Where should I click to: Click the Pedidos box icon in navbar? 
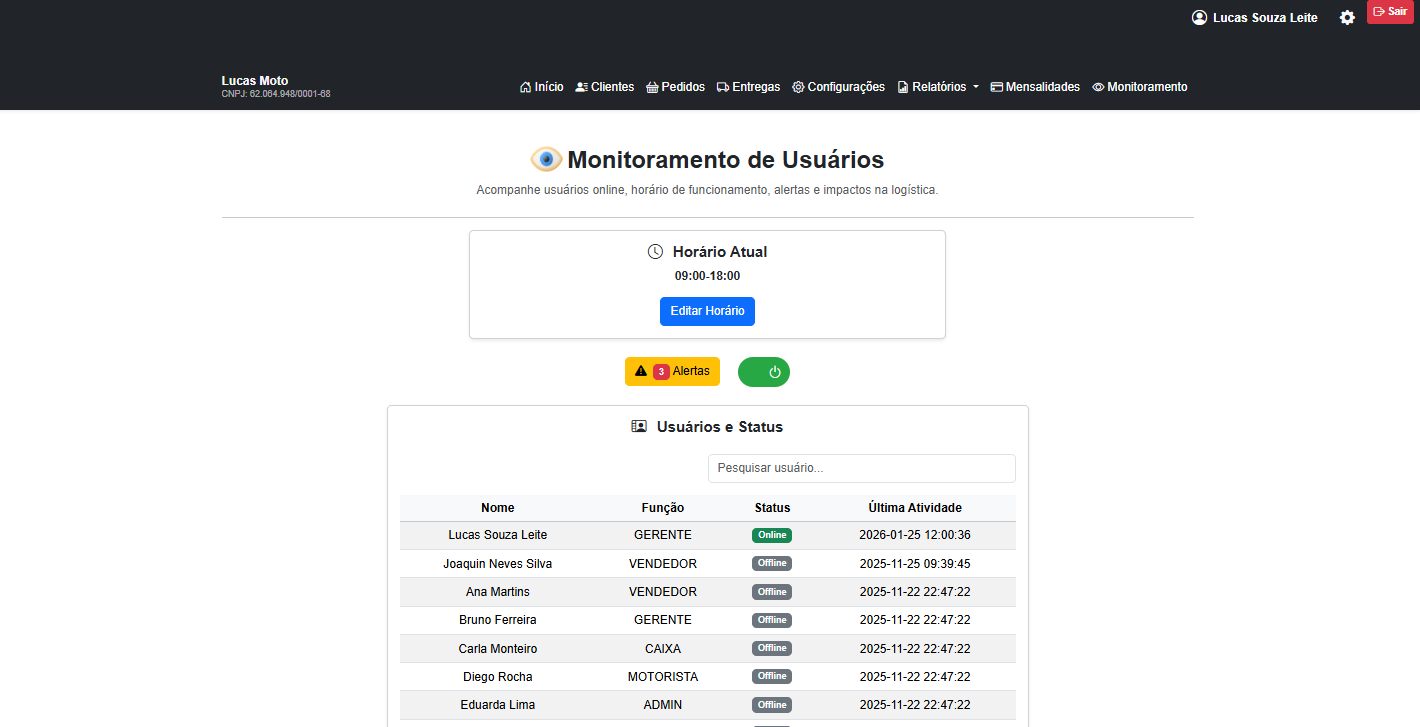[653, 87]
